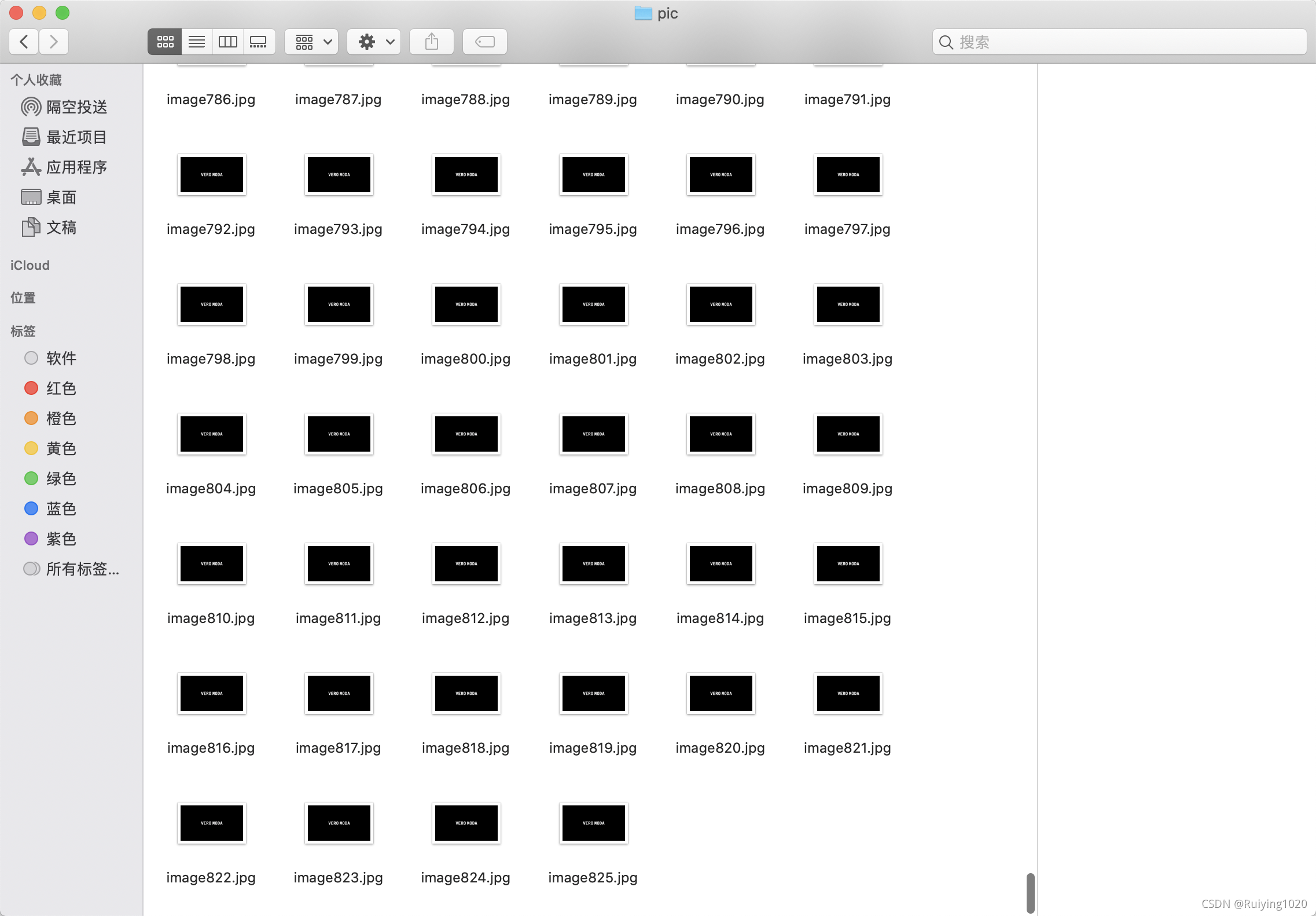Click the 位置 sidebar heading
This screenshot has width=1316, height=916.
23,298
